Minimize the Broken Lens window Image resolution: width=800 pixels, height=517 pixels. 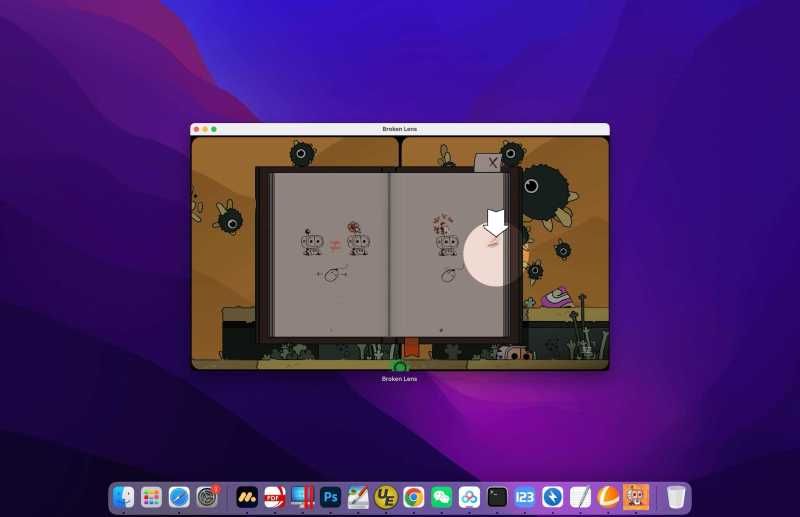tap(205, 129)
